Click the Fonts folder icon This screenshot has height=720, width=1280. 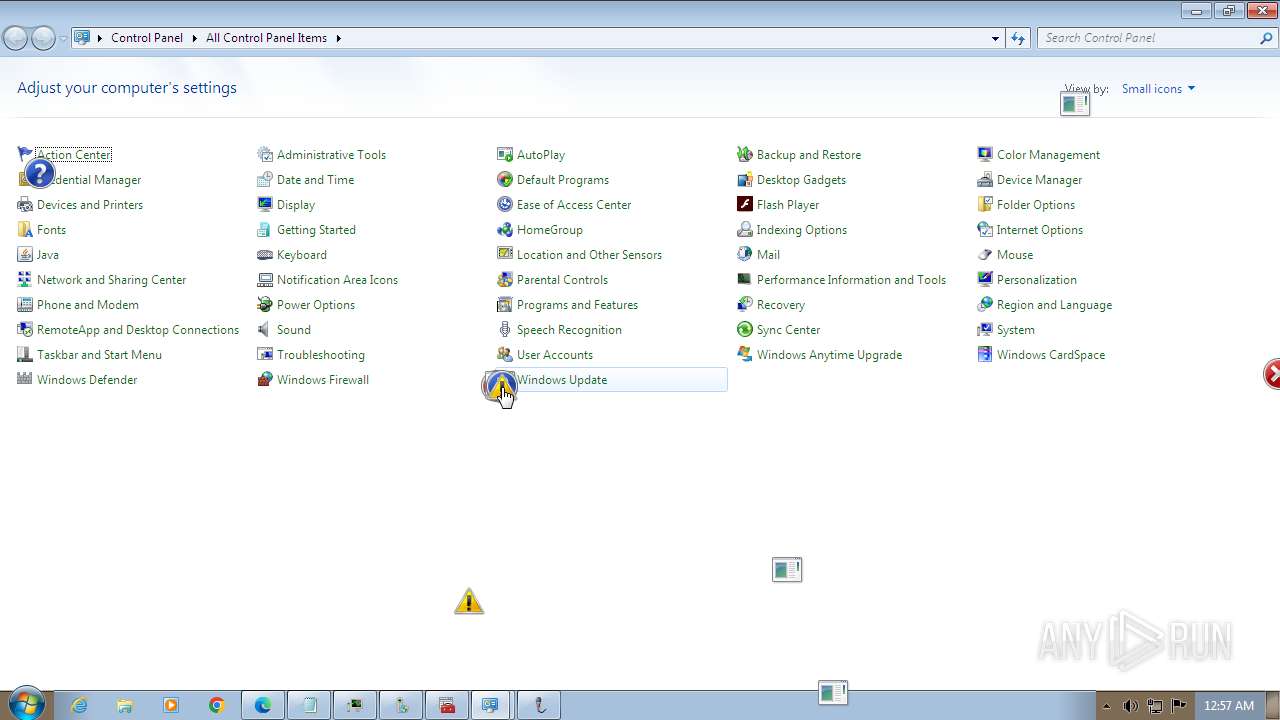pos(25,230)
